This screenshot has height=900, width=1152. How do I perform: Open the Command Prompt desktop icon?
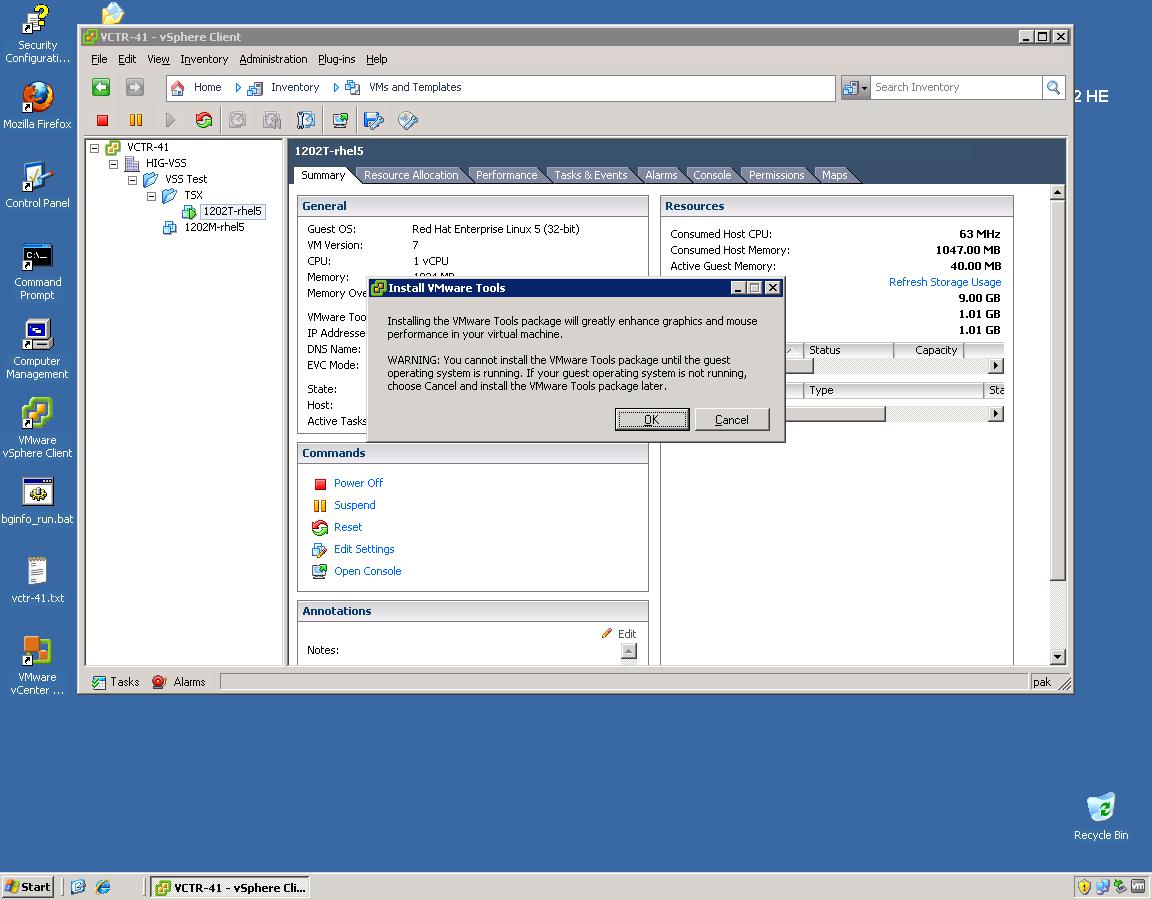(37, 271)
